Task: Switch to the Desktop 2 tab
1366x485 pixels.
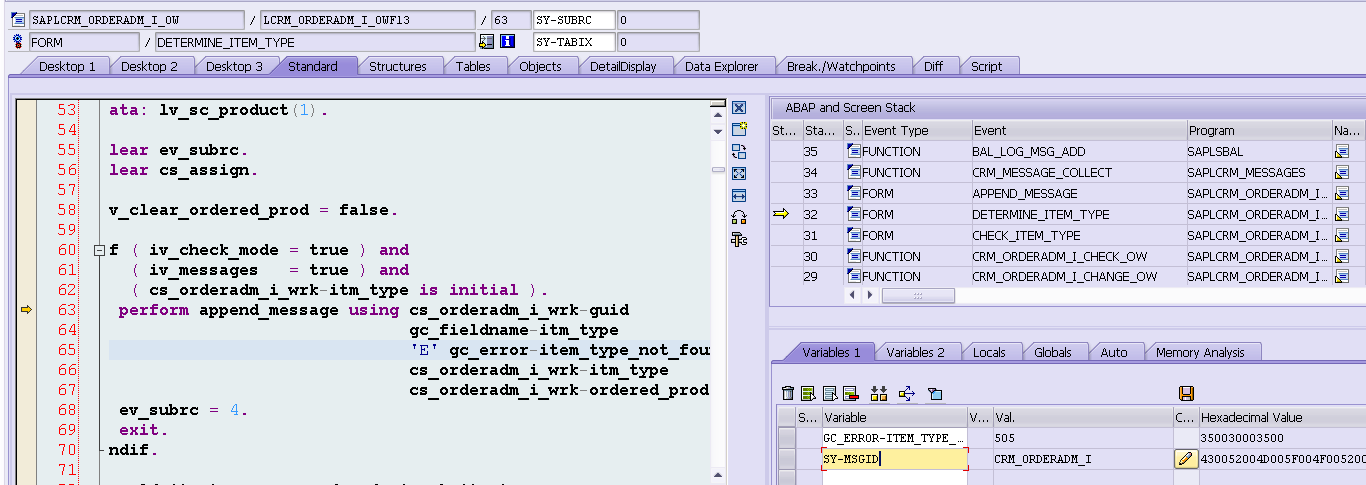Action: 150,66
